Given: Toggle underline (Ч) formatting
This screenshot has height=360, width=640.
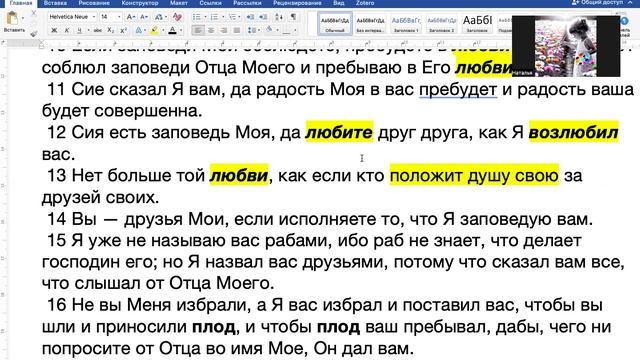Looking at the screenshot, I should pos(79,31).
